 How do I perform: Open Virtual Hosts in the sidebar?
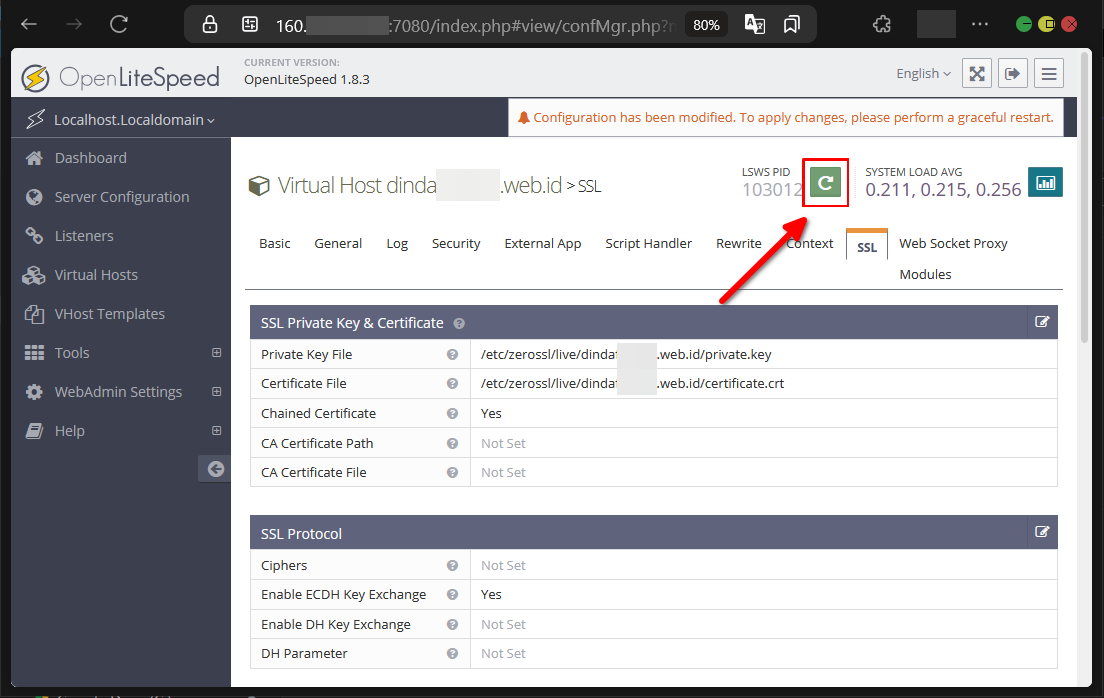click(96, 275)
